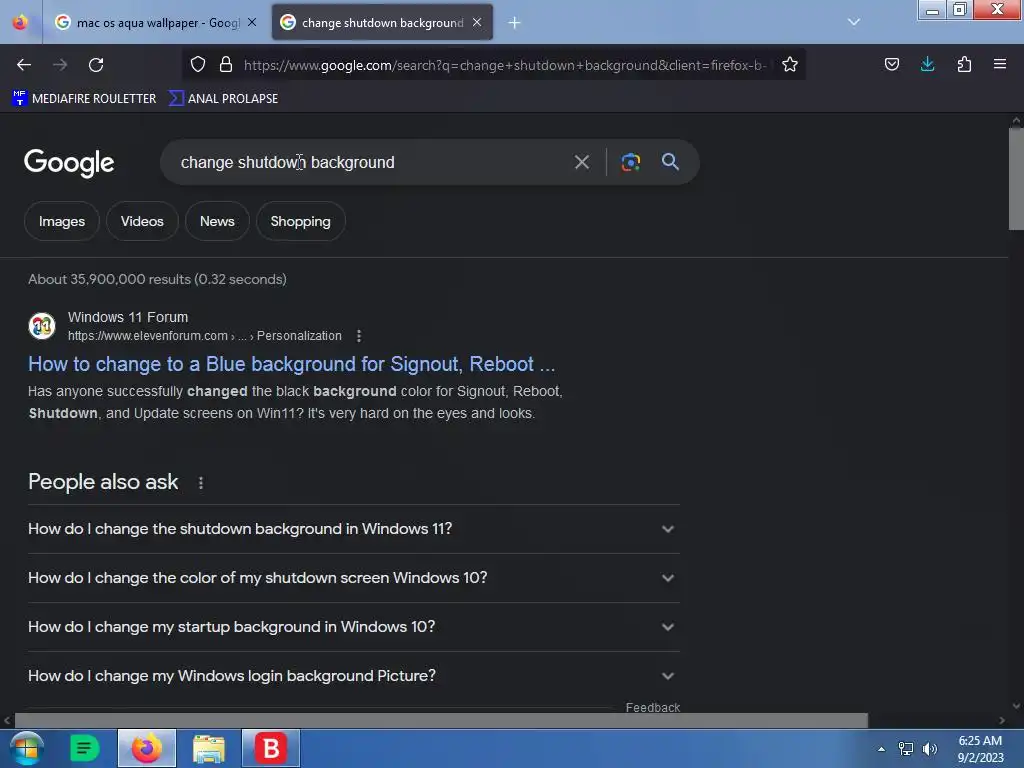Click the About 35,900,000 results text
The height and width of the screenshot is (768, 1024).
tap(157, 280)
